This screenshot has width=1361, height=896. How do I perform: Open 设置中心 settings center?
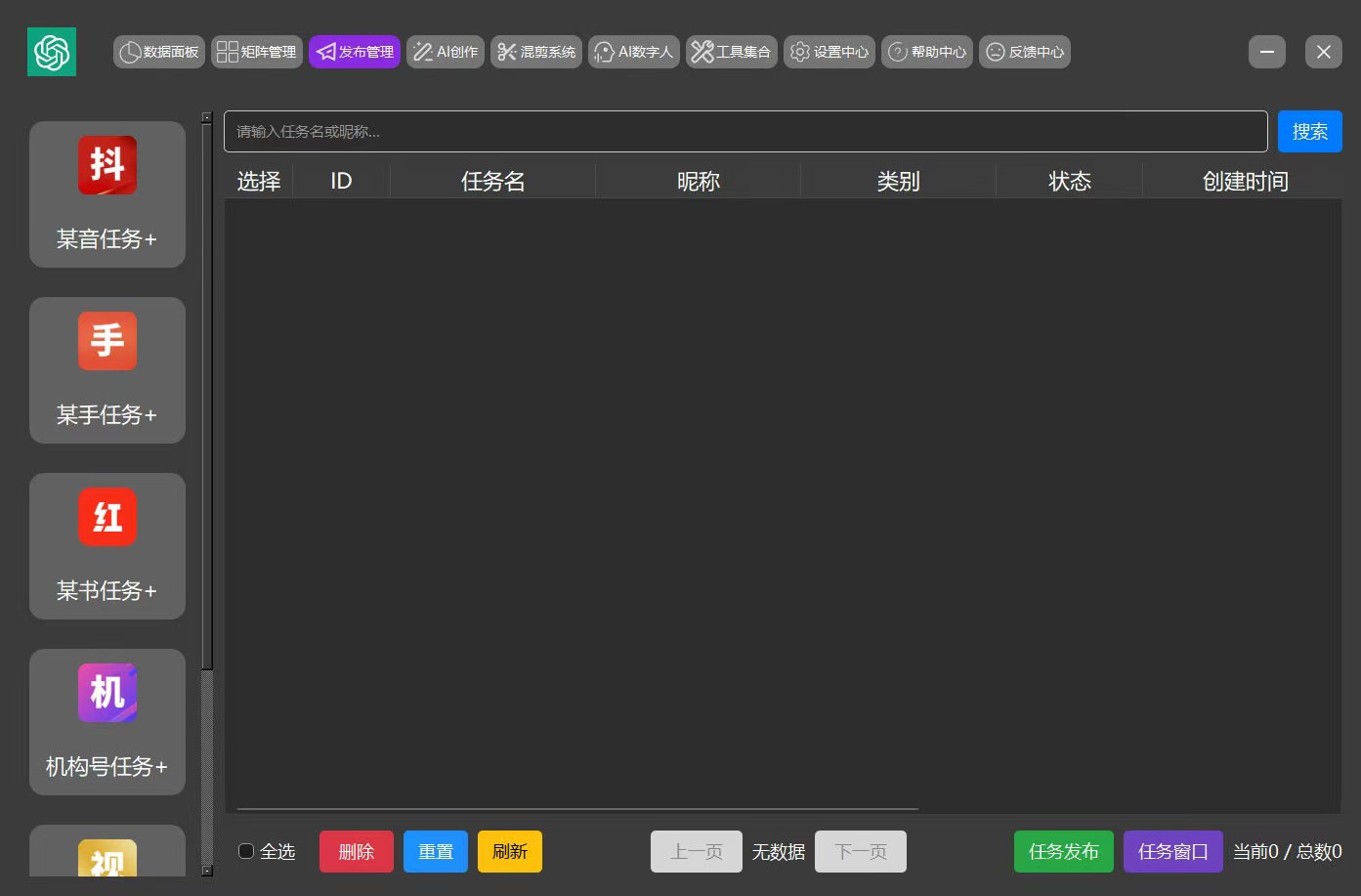click(829, 52)
